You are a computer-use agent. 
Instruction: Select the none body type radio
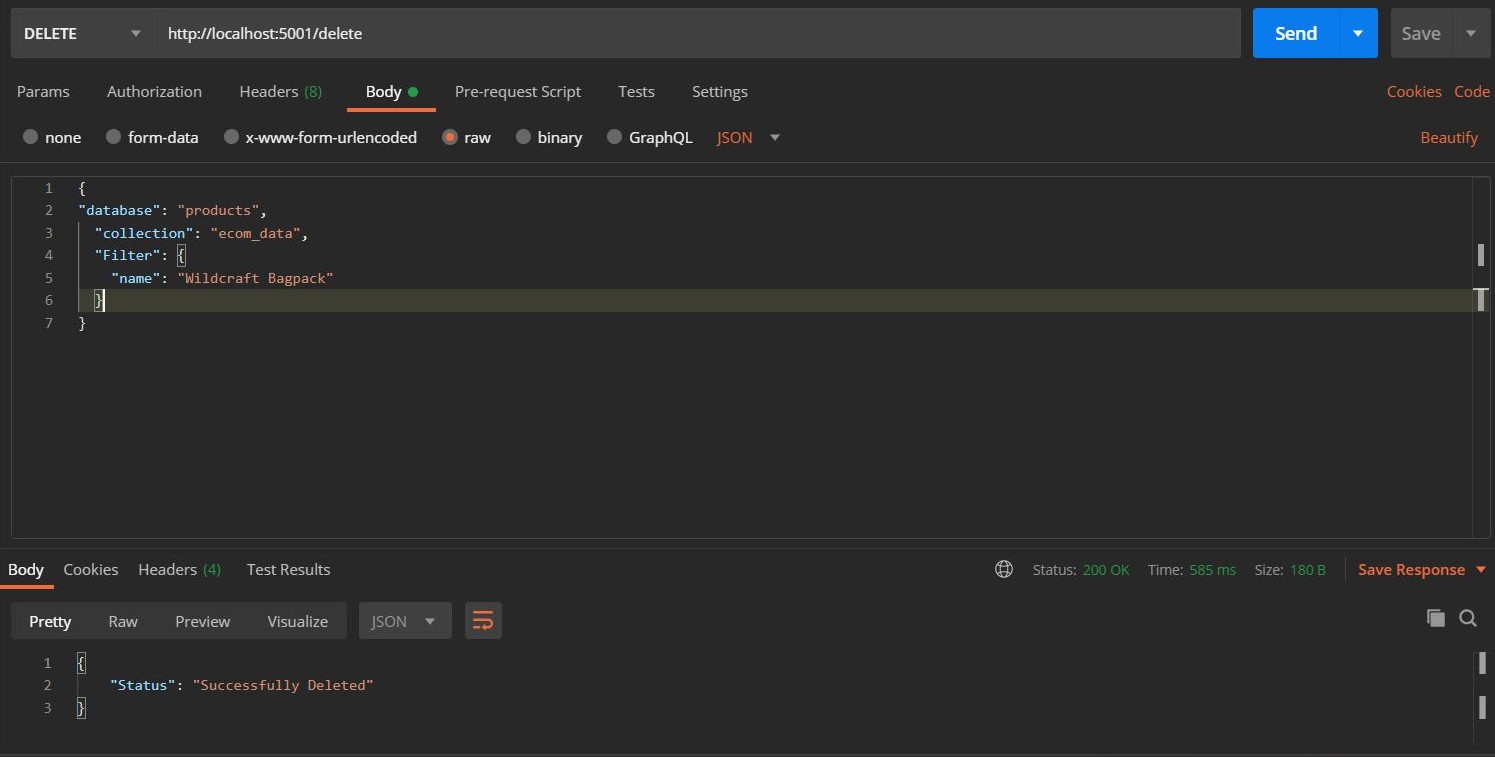coord(31,137)
